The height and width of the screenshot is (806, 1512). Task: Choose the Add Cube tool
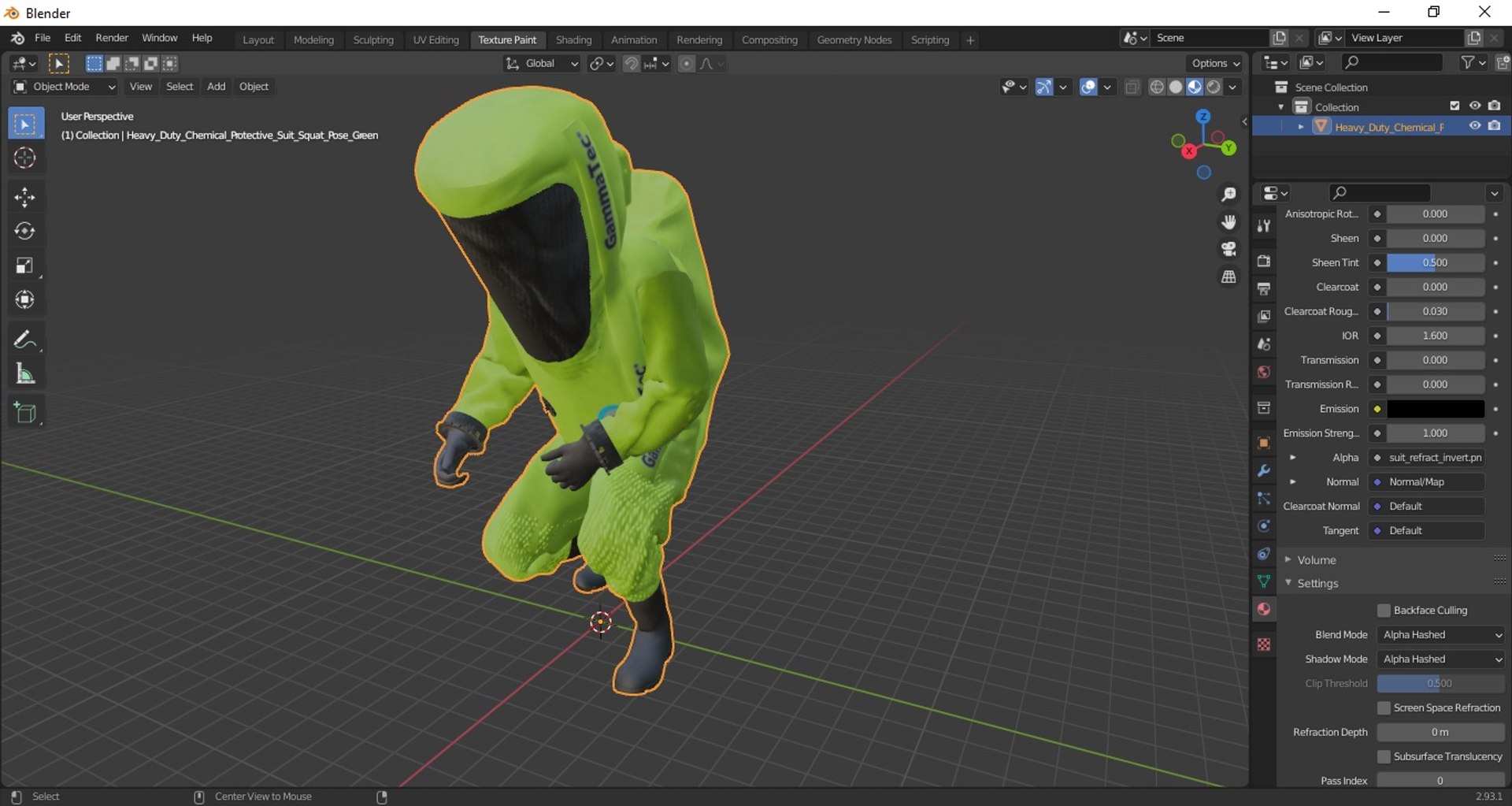[x=25, y=413]
